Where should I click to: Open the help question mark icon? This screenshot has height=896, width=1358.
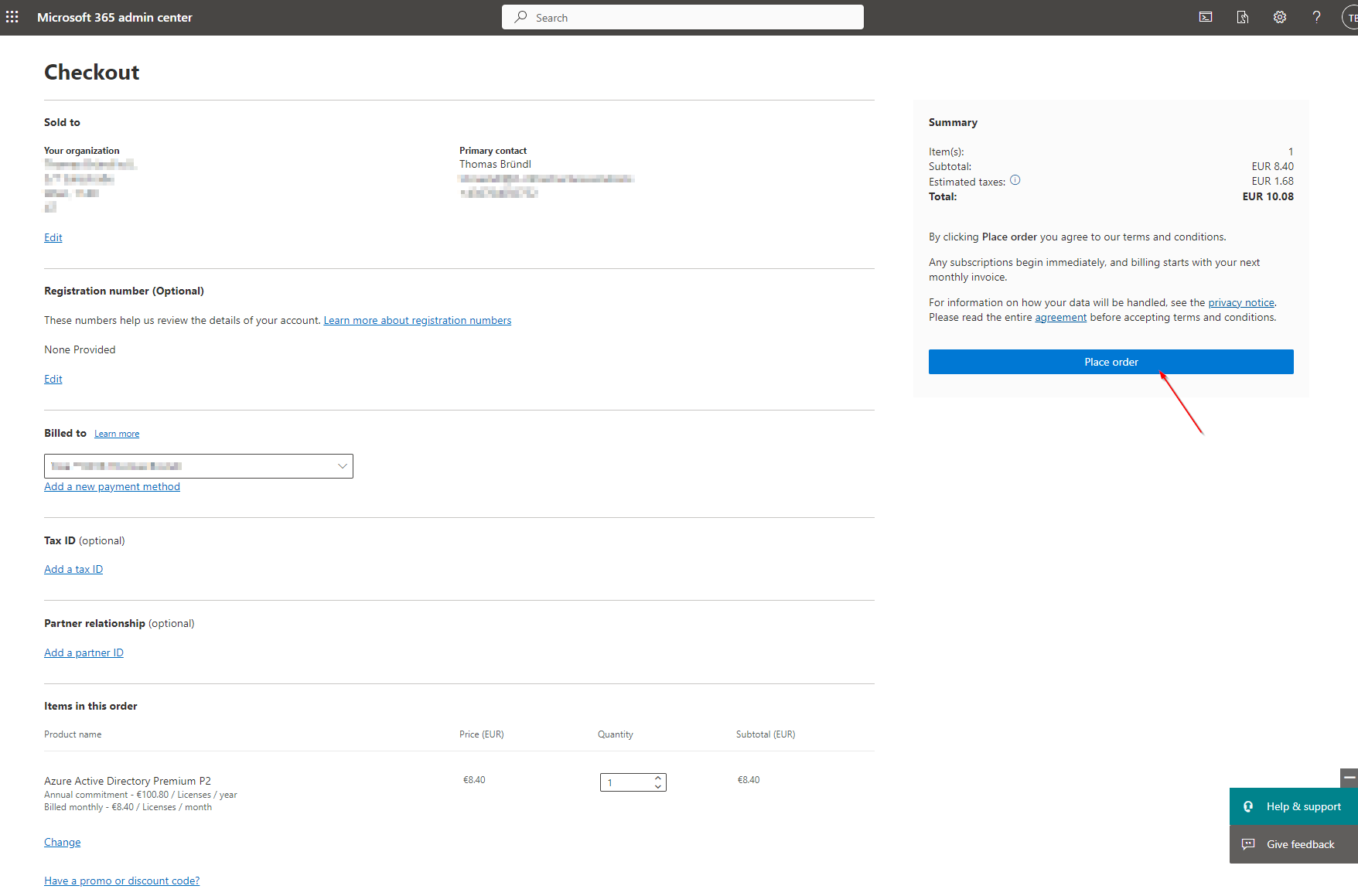coord(1317,17)
